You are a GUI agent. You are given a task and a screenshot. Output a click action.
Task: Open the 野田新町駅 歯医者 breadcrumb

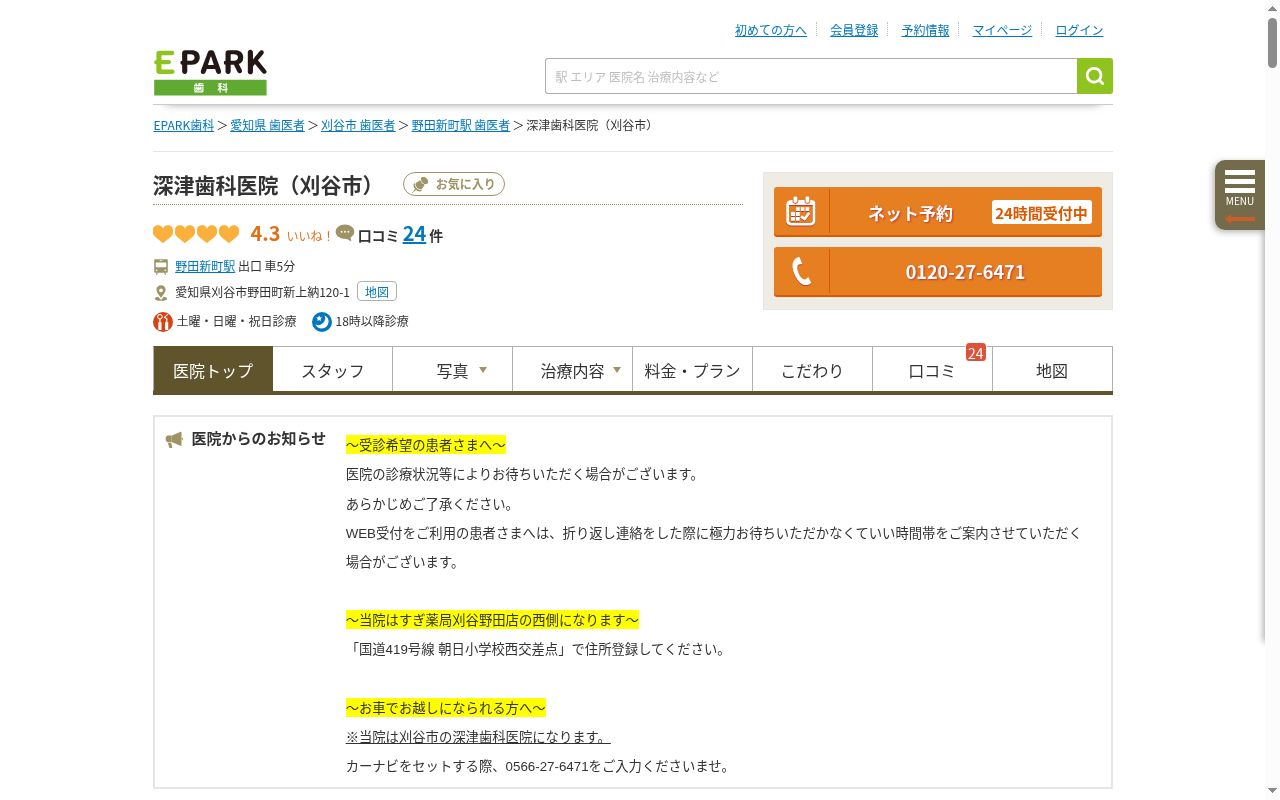[x=461, y=125]
